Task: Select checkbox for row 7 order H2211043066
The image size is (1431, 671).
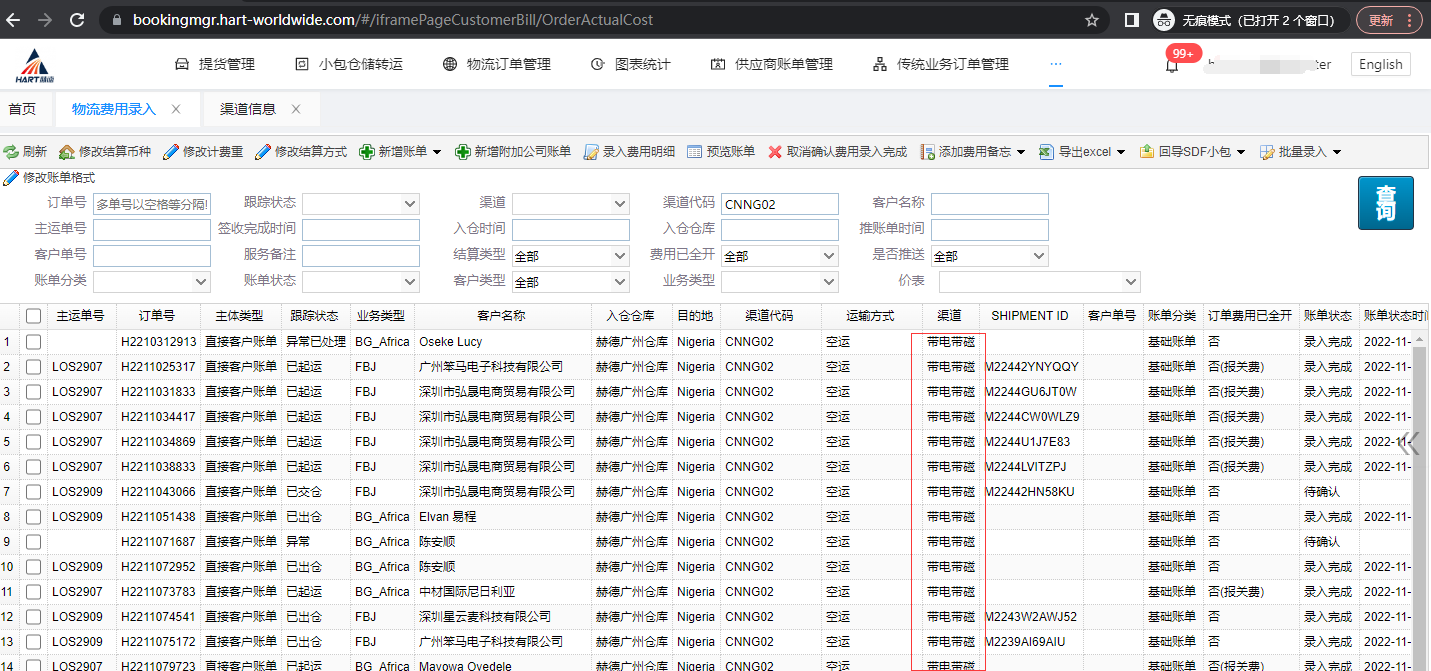Action: 34,492
